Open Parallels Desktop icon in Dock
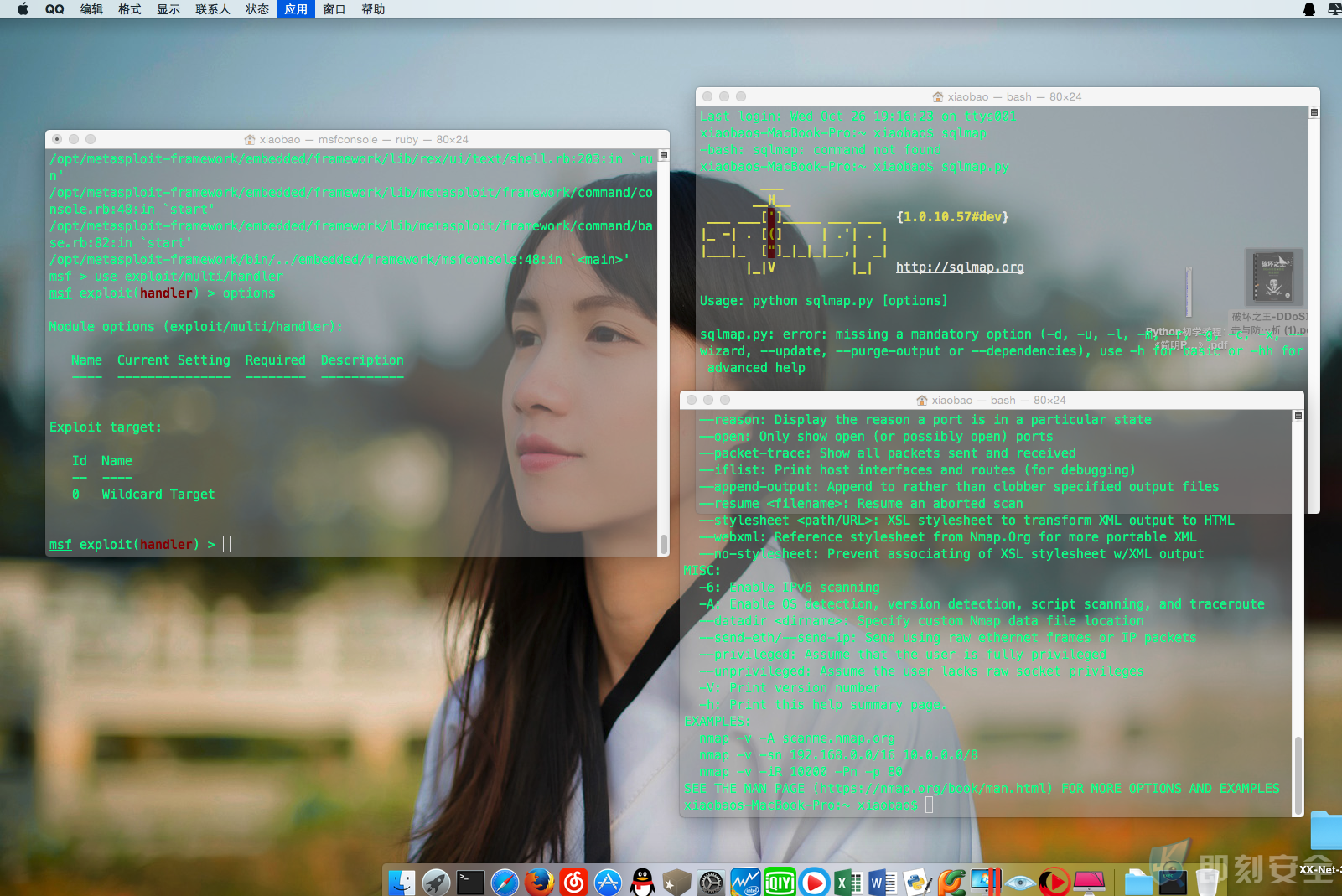The image size is (1342, 896). (x=986, y=882)
